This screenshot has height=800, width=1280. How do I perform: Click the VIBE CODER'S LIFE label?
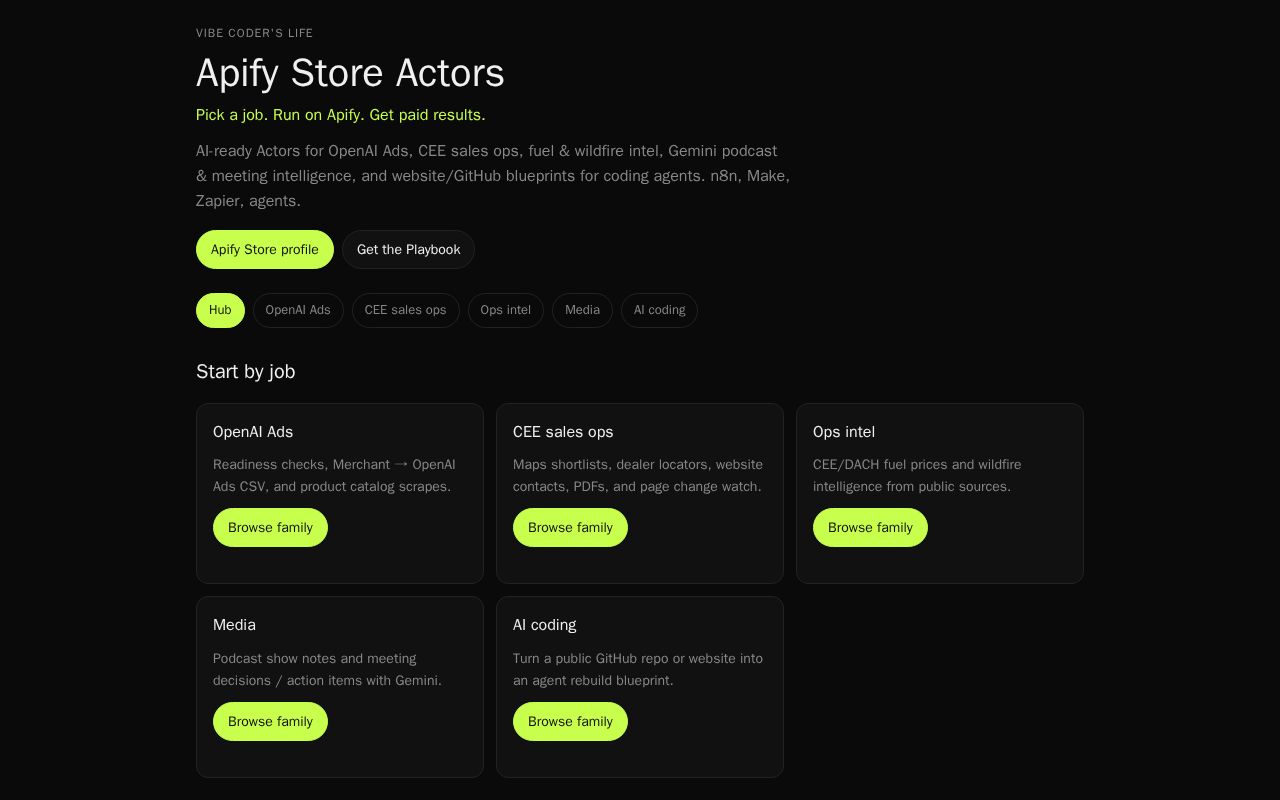click(254, 33)
